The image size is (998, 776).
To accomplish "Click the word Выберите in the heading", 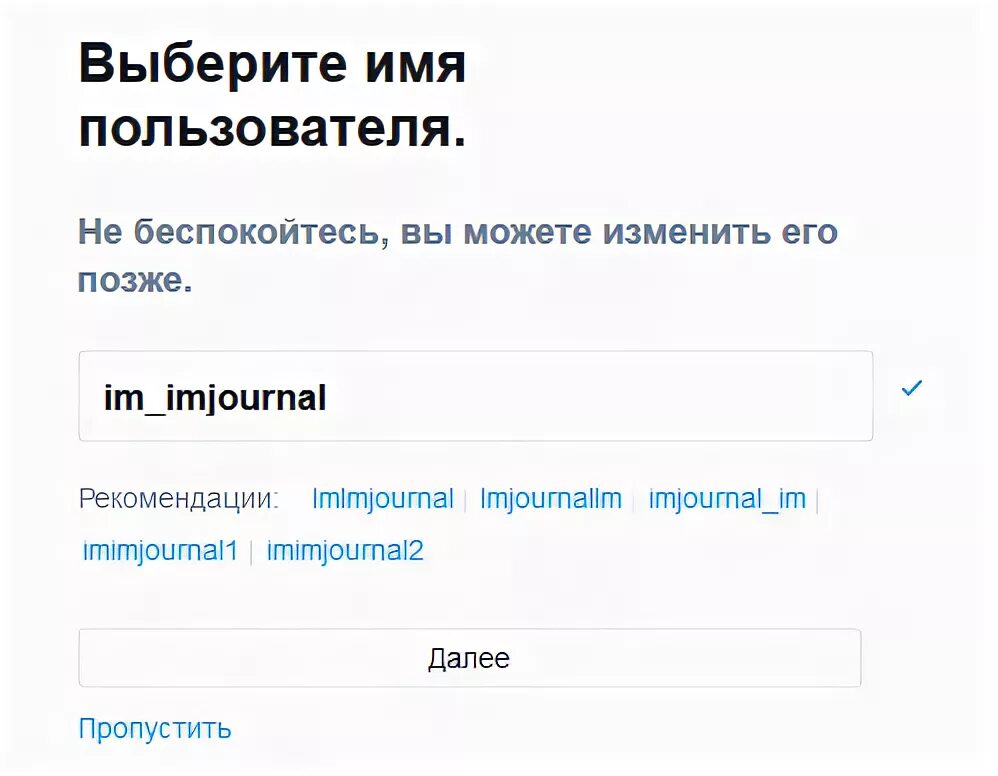I will coord(213,64).
